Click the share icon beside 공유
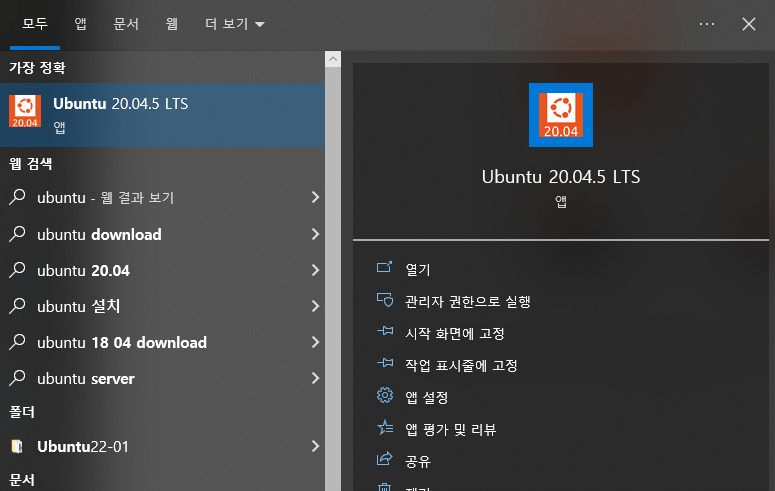The width and height of the screenshot is (775, 491). (x=385, y=459)
